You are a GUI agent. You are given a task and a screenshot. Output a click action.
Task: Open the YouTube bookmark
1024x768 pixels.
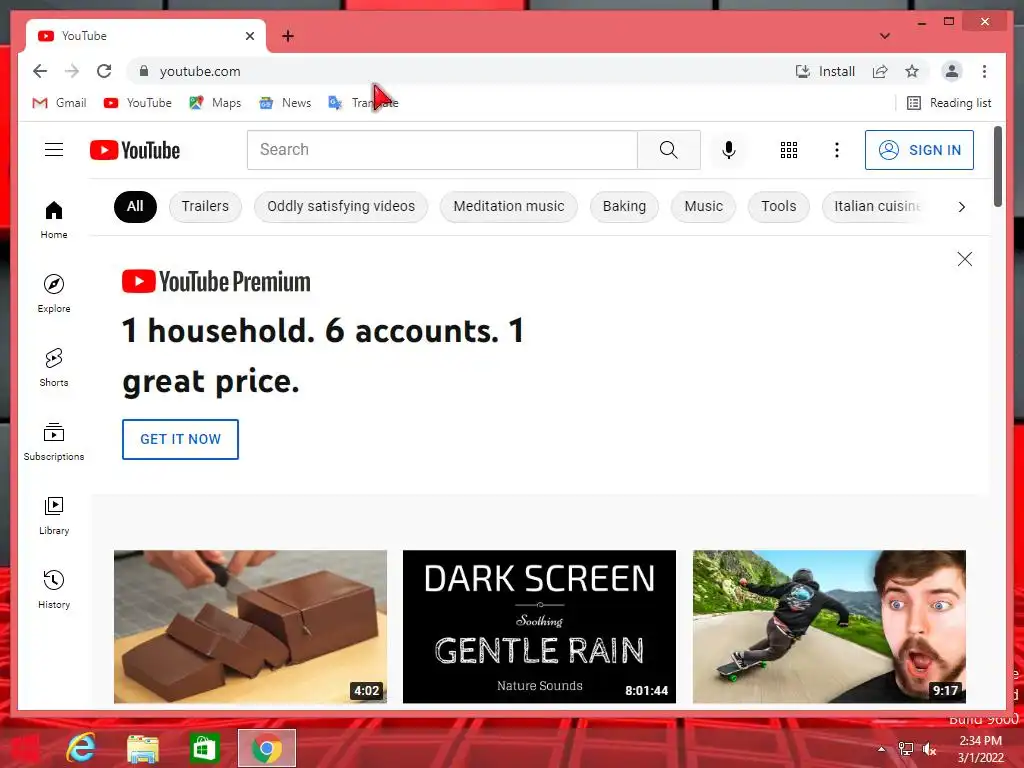[138, 103]
